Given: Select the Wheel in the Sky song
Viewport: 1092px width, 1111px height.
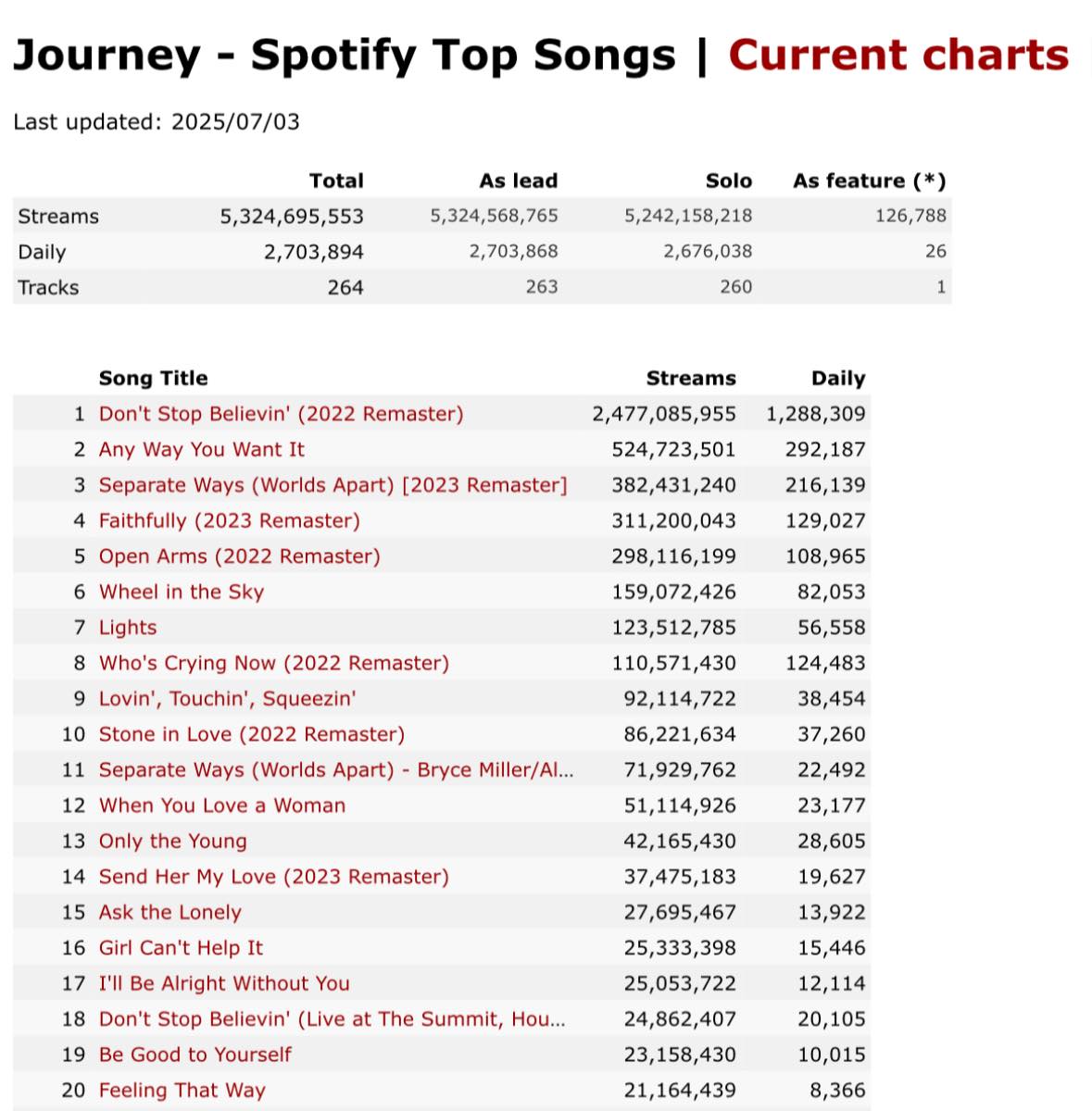Looking at the screenshot, I should 182,592.
